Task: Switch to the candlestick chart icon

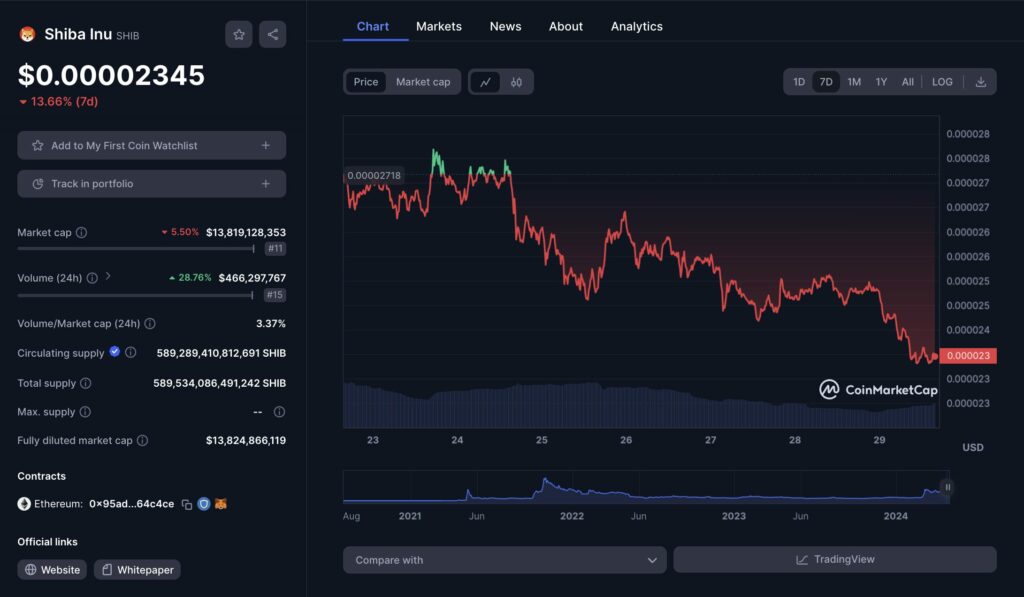Action: point(516,82)
